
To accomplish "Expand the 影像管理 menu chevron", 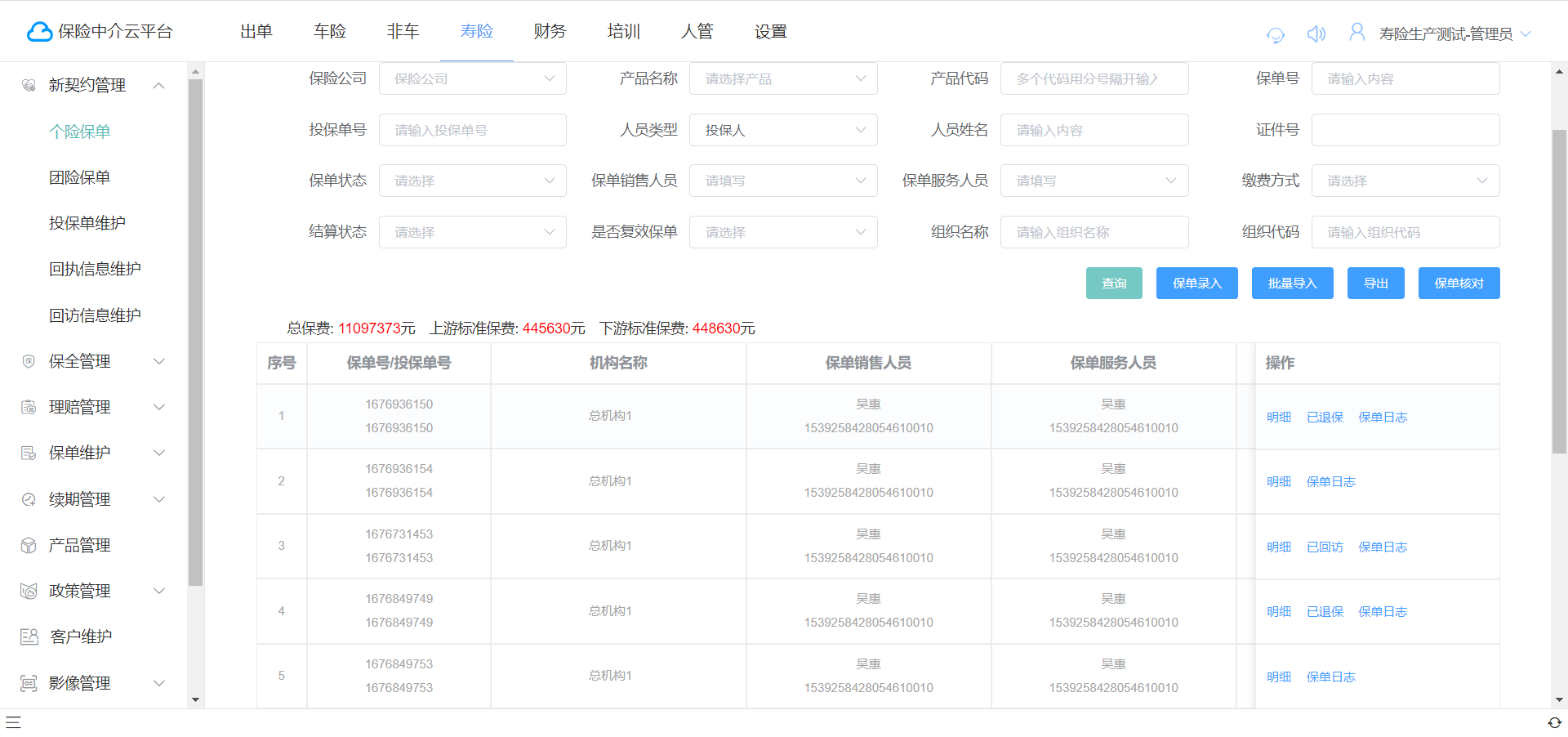I will tap(159, 683).
